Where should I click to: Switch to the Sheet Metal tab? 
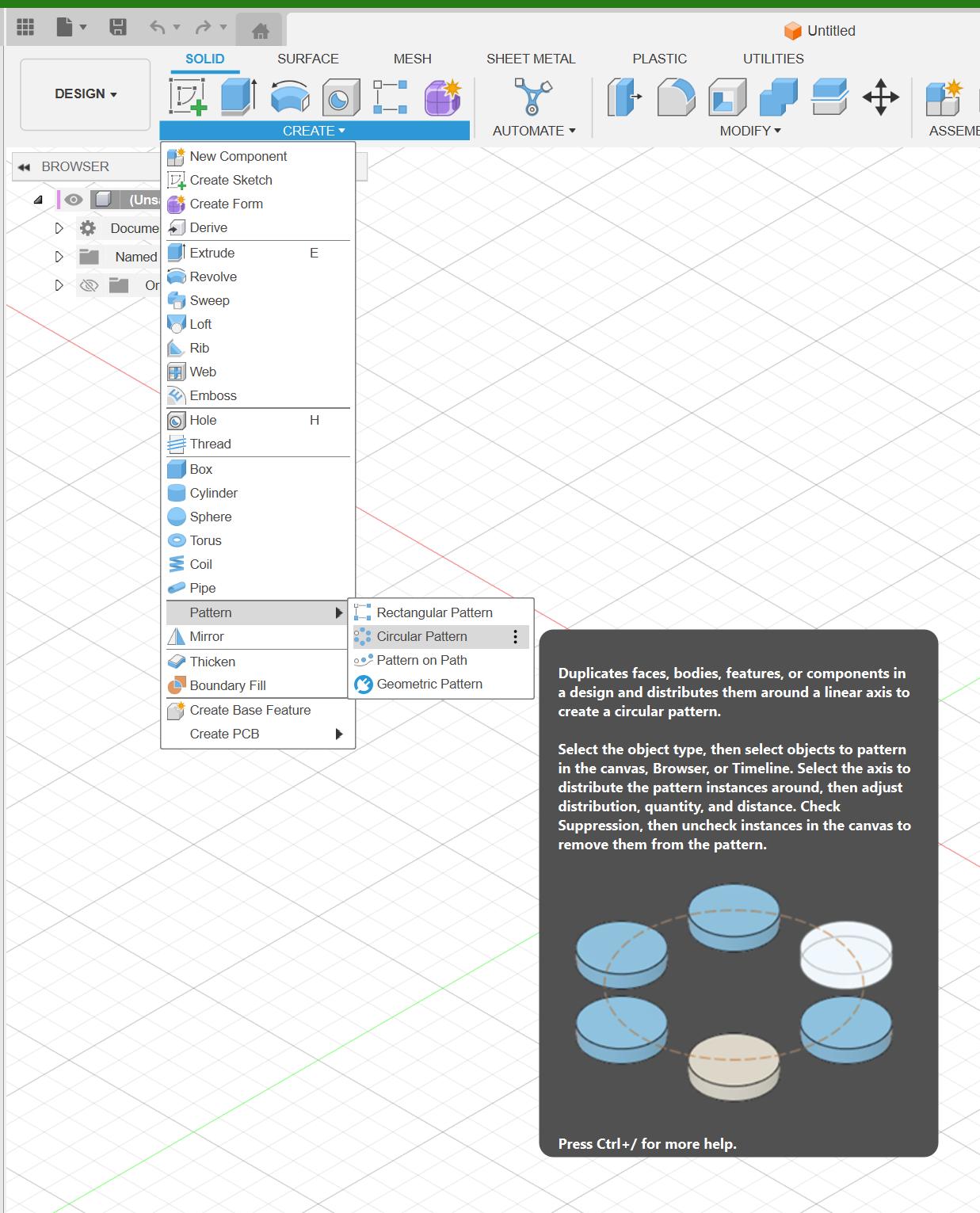click(x=531, y=58)
